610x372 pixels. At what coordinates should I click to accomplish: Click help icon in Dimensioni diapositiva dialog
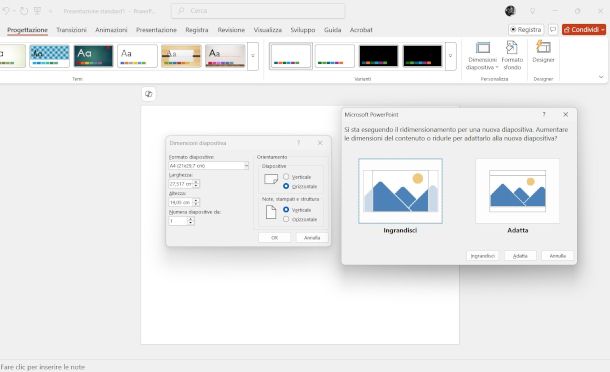tap(298, 143)
